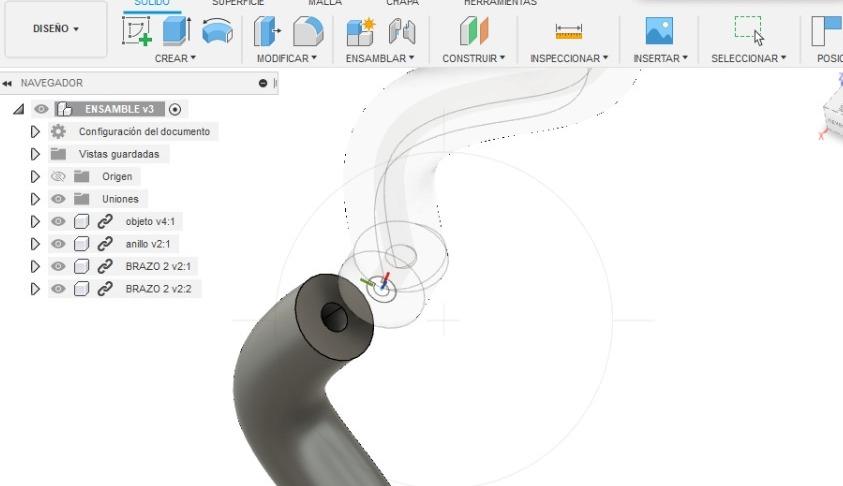Collapse the ENSAMBLE v3 root node
843x486 pixels.
tap(19, 109)
